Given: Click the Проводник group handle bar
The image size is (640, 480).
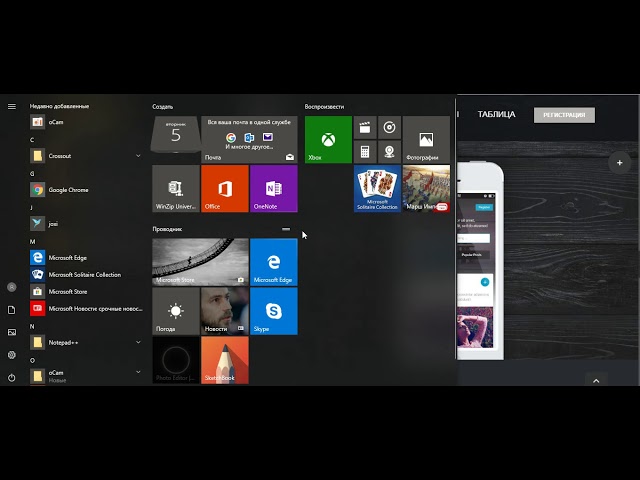Looking at the screenshot, I should click(x=286, y=229).
